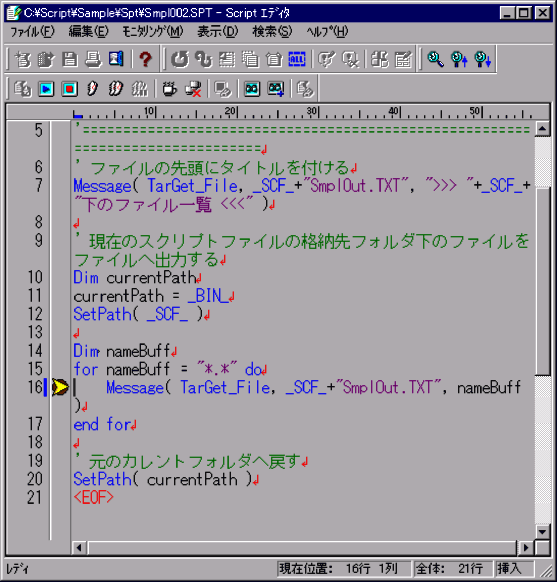Click the New script file icon
The height and width of the screenshot is (582, 557).
pyautogui.click(x=23, y=59)
